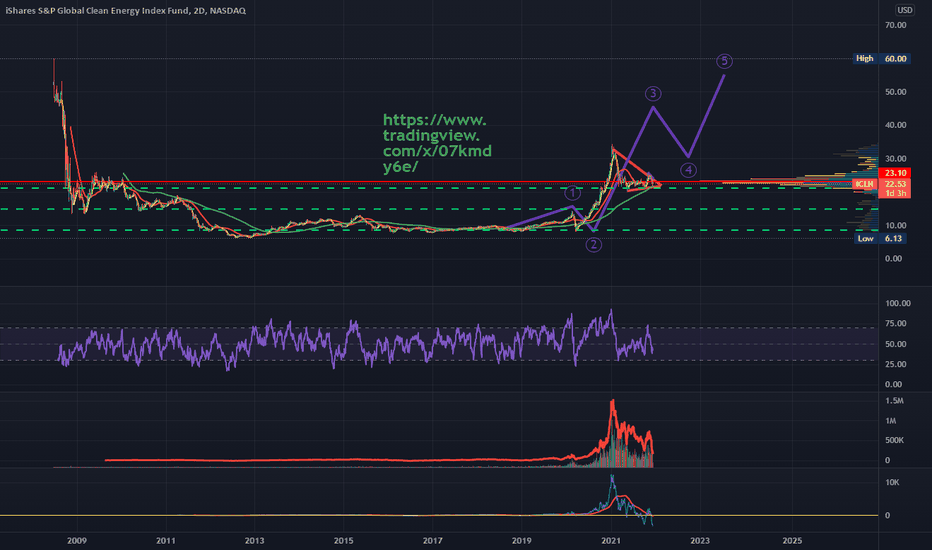
Task: Select the circled wave 2 label
Action: click(x=593, y=244)
